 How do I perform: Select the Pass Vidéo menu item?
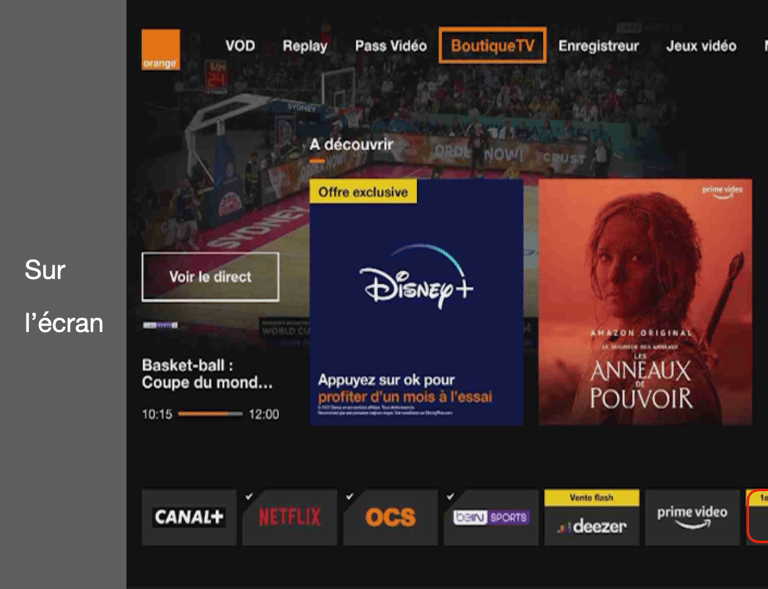tap(391, 46)
